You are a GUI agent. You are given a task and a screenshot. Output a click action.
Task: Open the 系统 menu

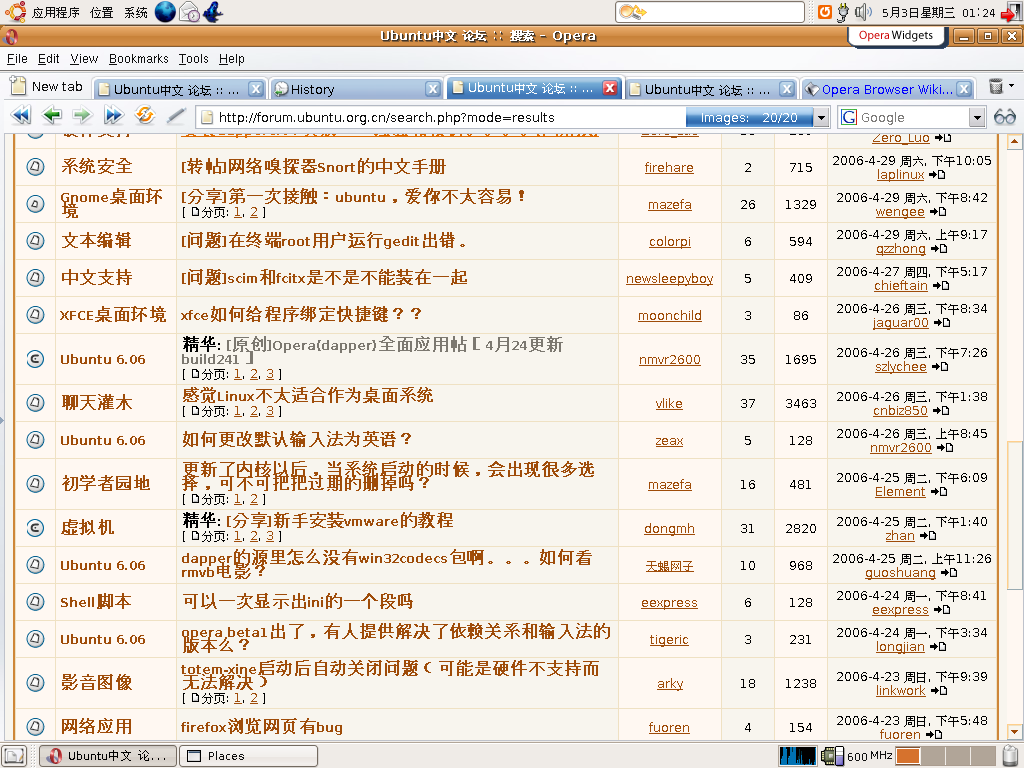pos(136,12)
